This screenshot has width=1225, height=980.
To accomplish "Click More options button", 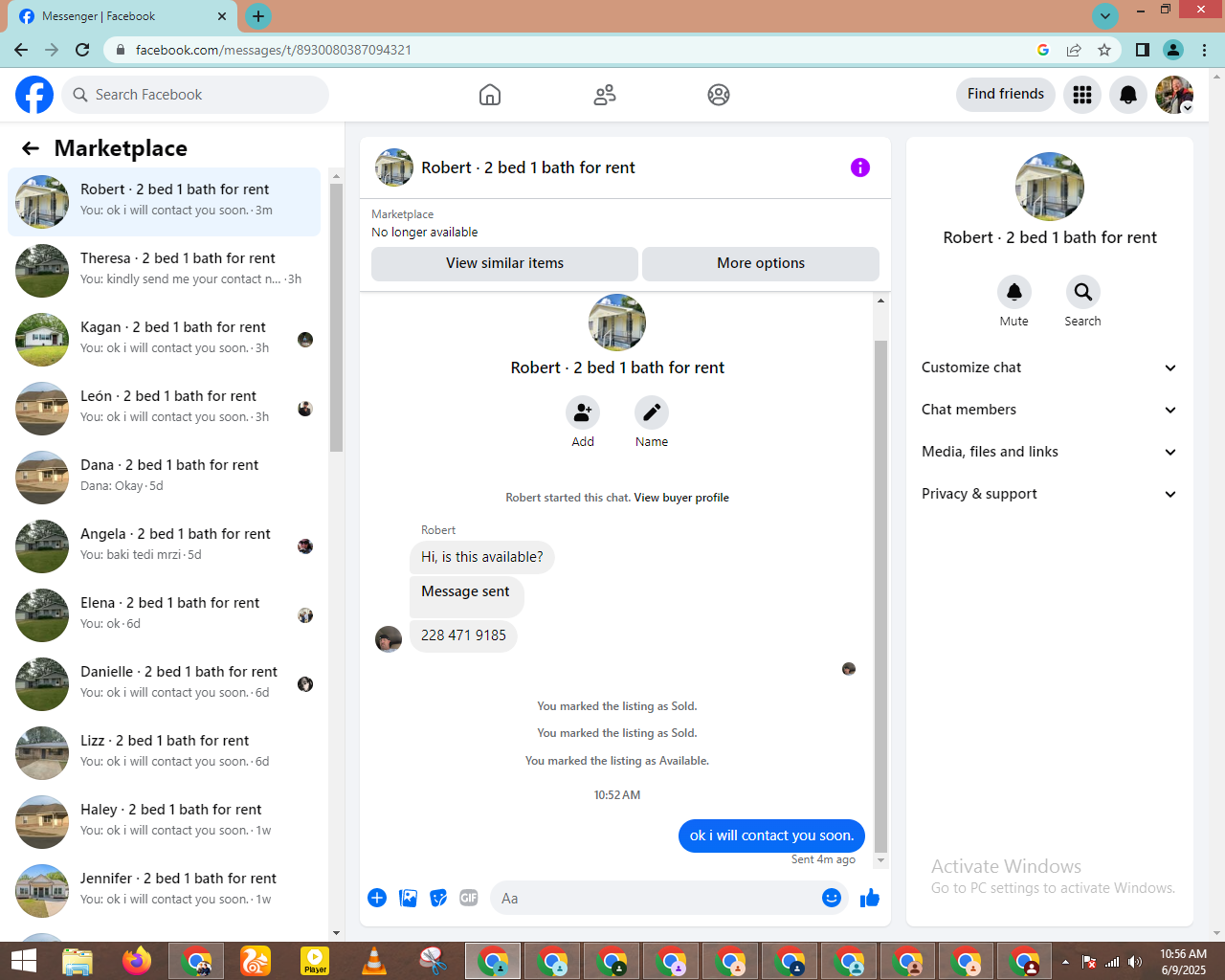I will tap(761, 263).
